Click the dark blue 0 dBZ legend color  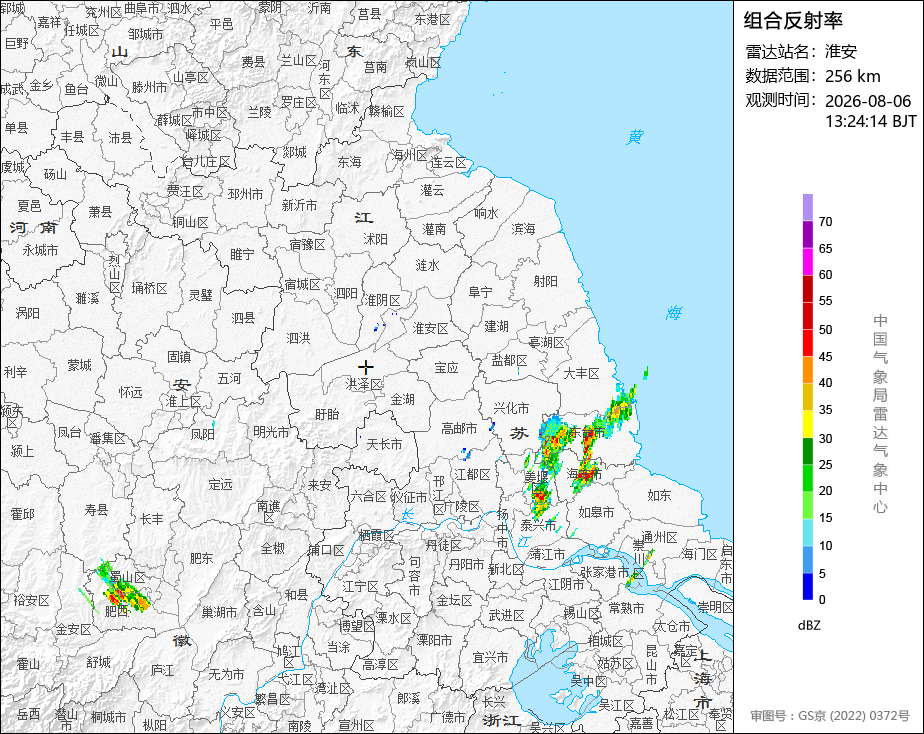807,586
